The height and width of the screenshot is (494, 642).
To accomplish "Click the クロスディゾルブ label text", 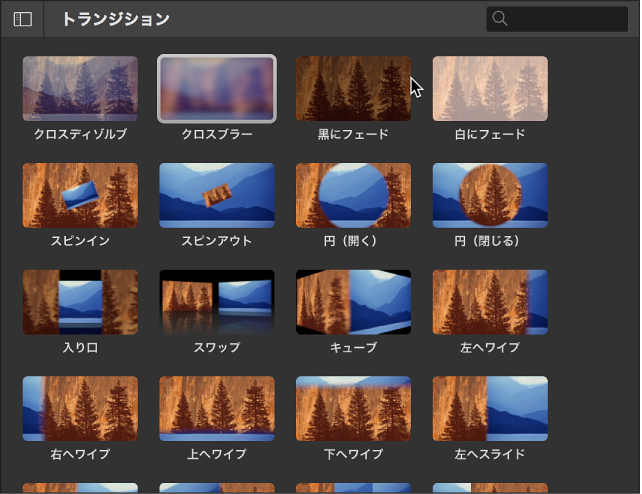I will 80,134.
